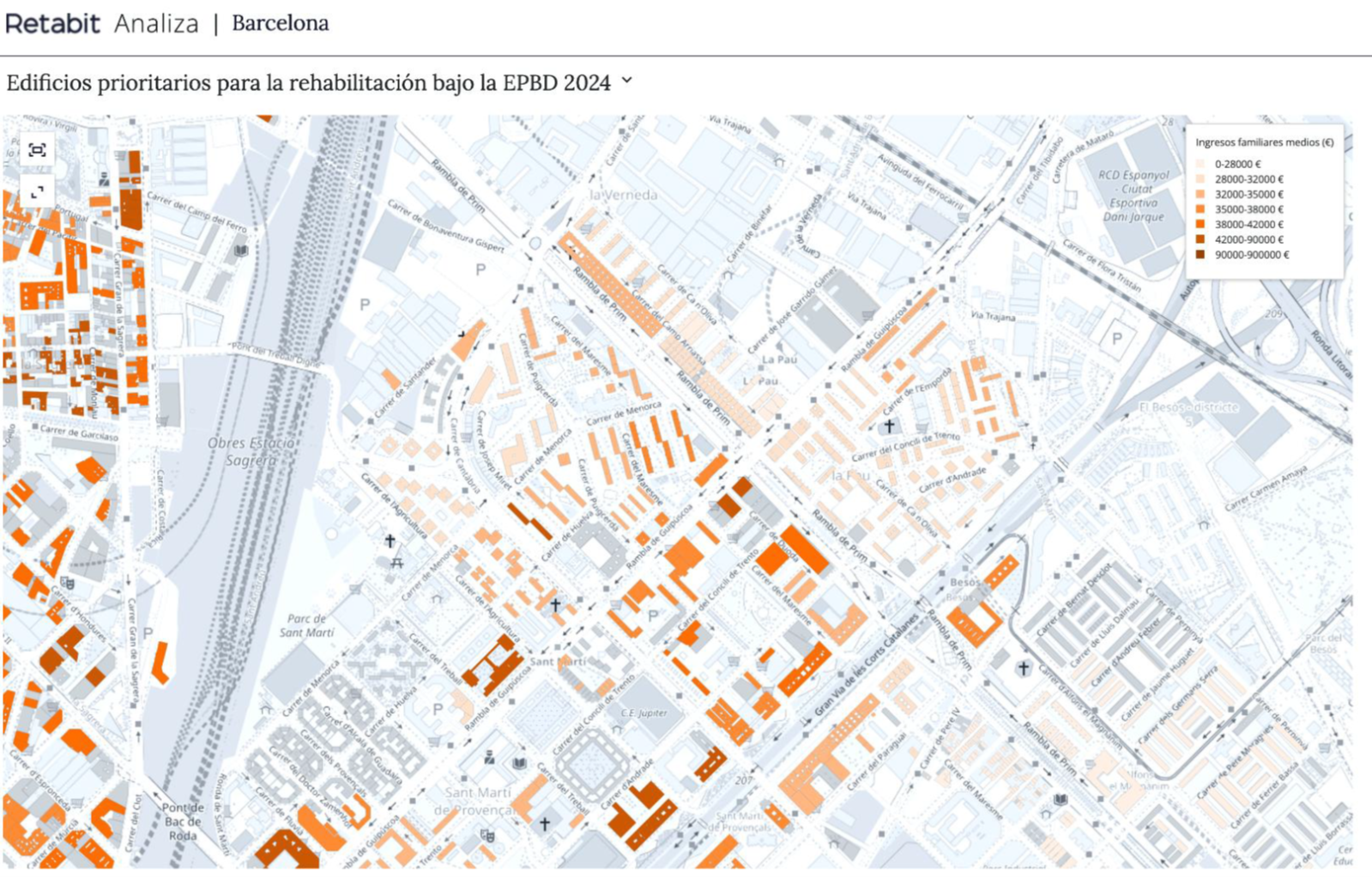Click library book icon near Carrer del Camp del Ferro
This screenshot has width=1372, height=877.
point(242,251)
